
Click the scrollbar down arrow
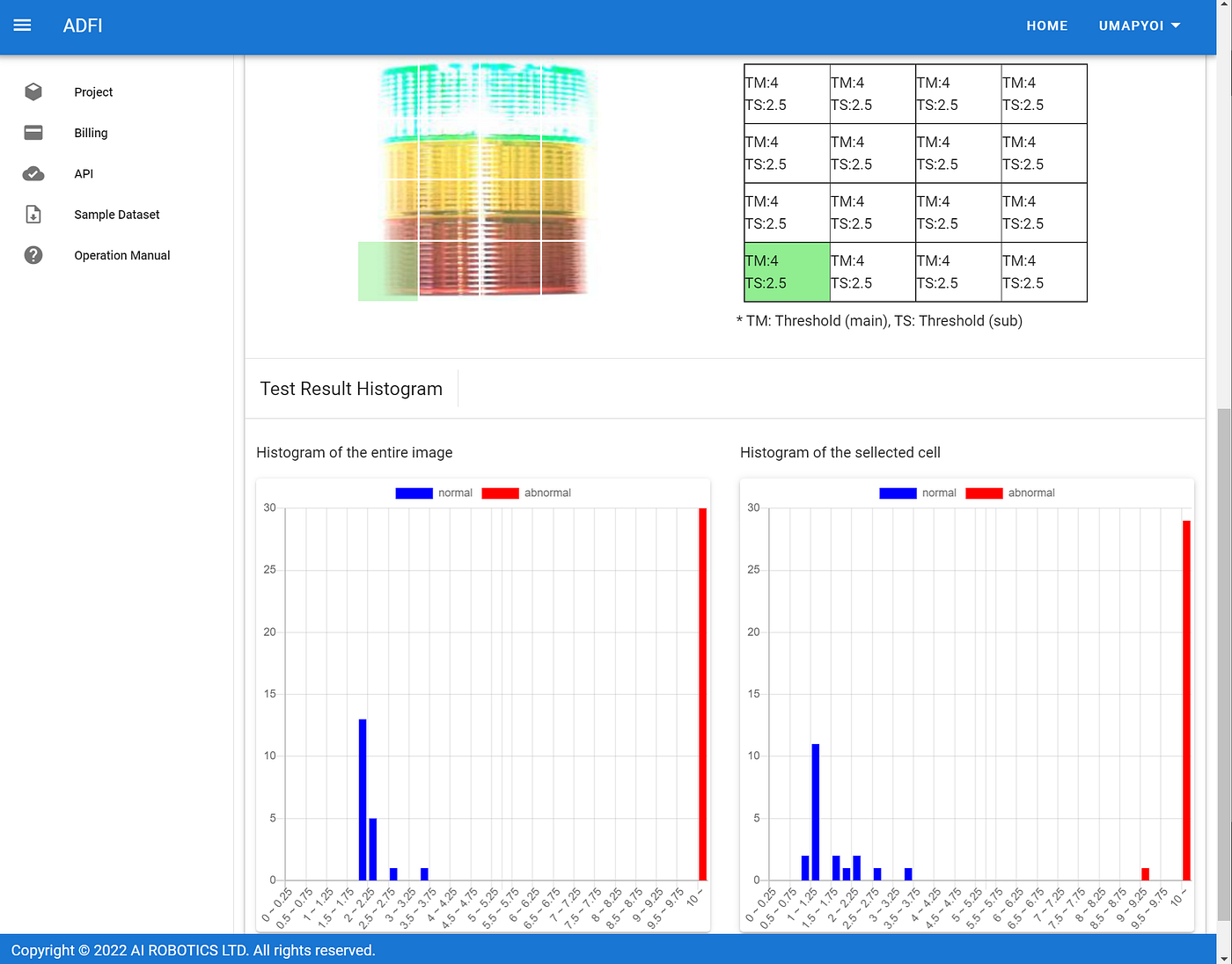1224,957
